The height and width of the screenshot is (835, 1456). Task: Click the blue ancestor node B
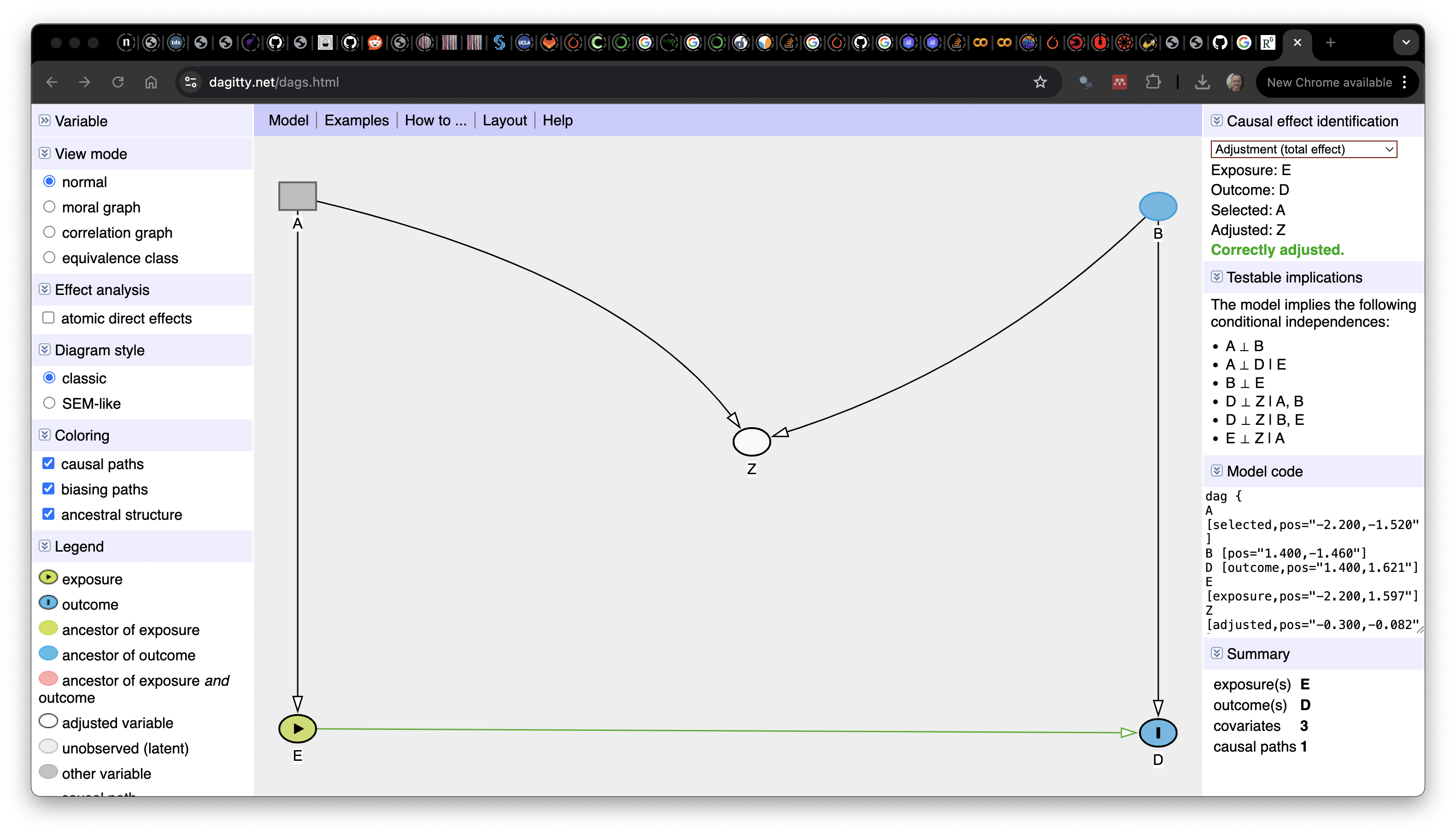click(x=1157, y=206)
